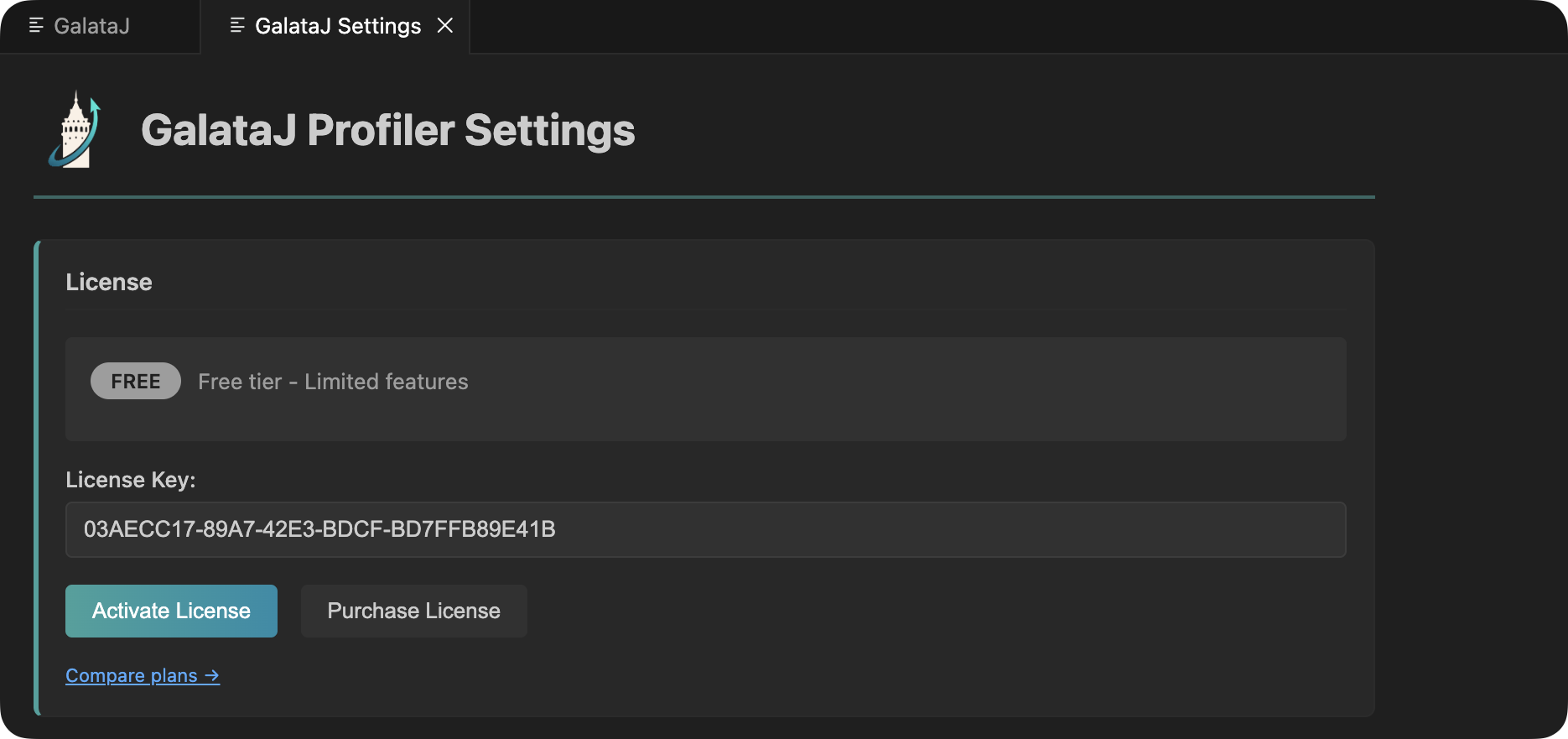1568x739 pixels.
Task: Click the GalataJ tower logo icon
Action: coord(75,130)
